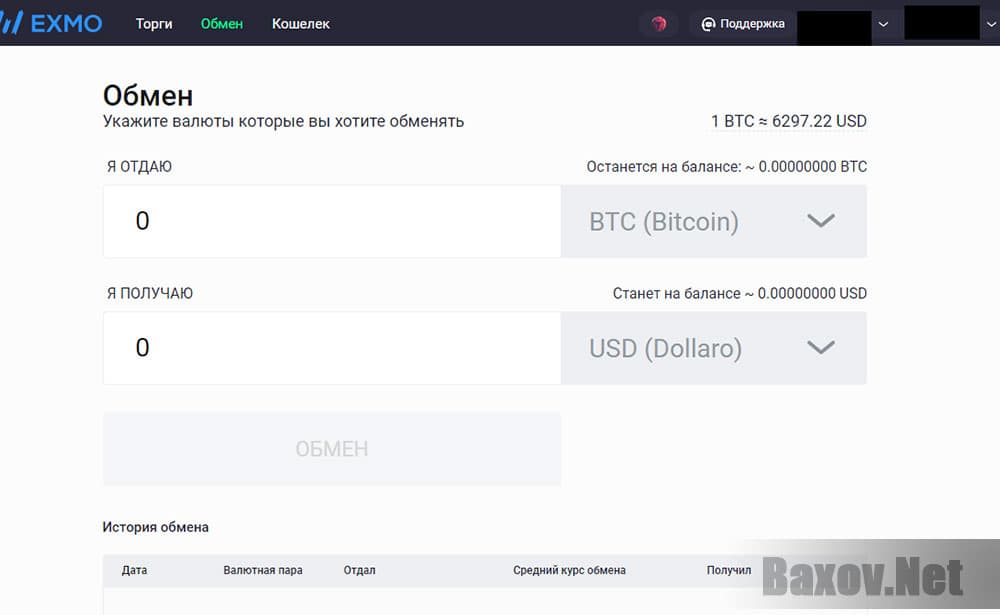Click the chevron on the BTC currency selector
Screen dimensions: 1000x615
pos(821,221)
